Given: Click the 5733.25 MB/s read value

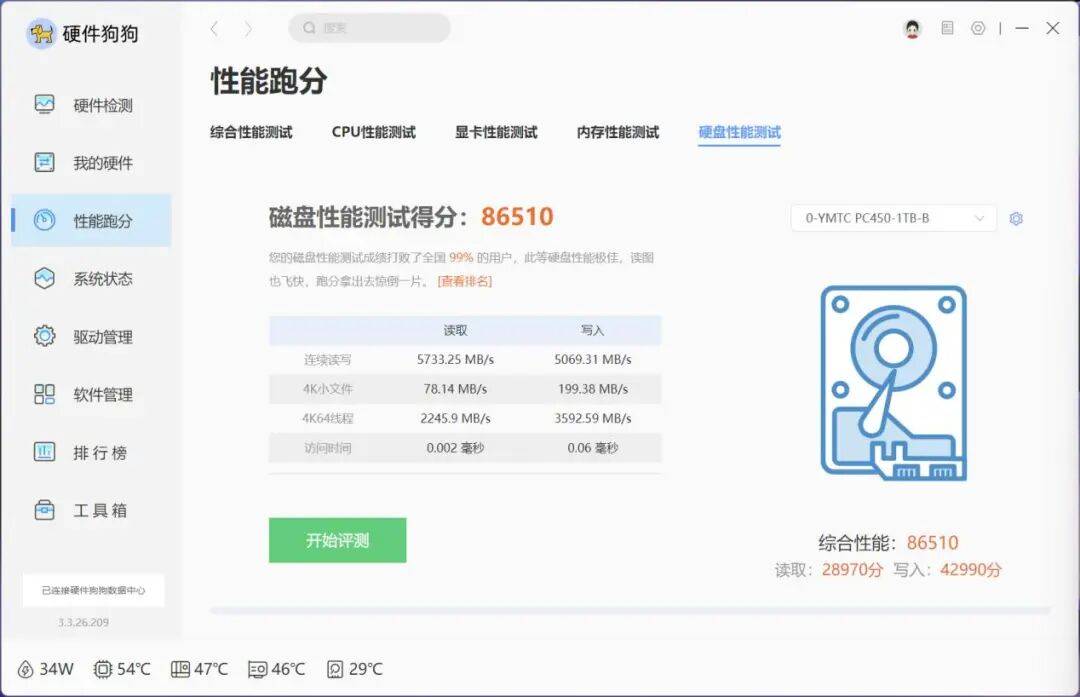Looking at the screenshot, I should (x=455, y=360).
